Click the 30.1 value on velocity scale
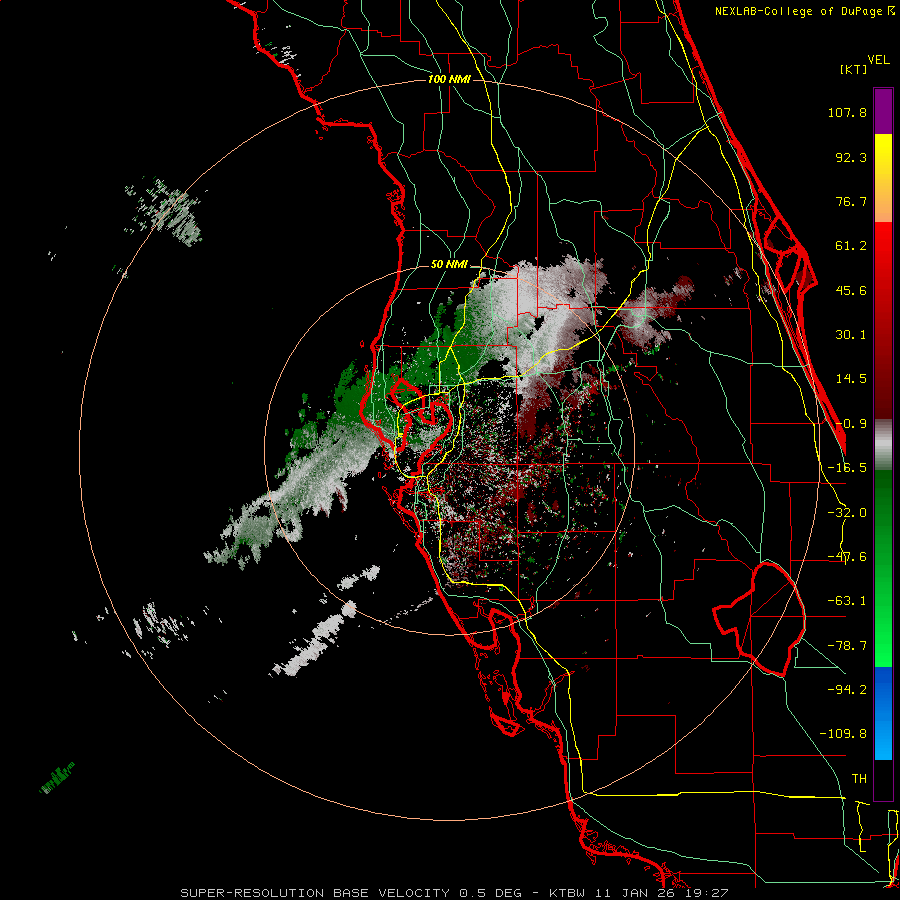900x900 pixels. coord(851,335)
